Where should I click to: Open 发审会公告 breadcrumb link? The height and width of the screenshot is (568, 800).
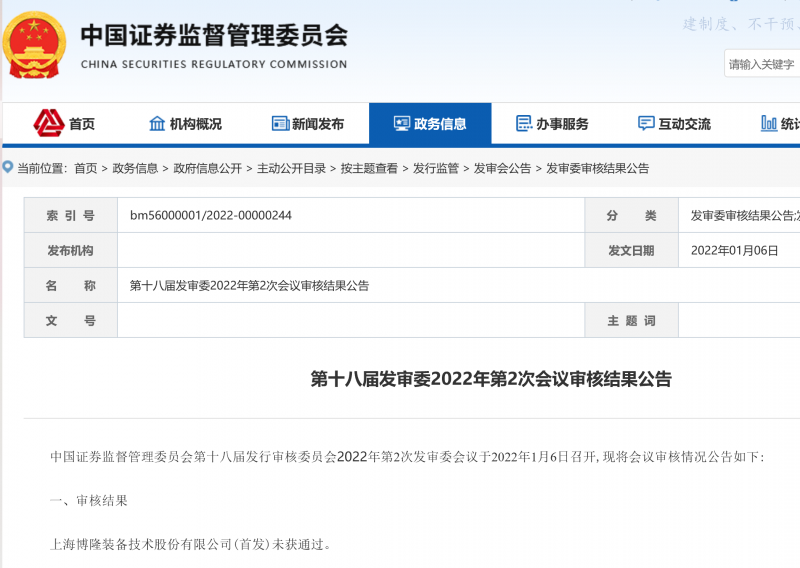[x=503, y=168]
